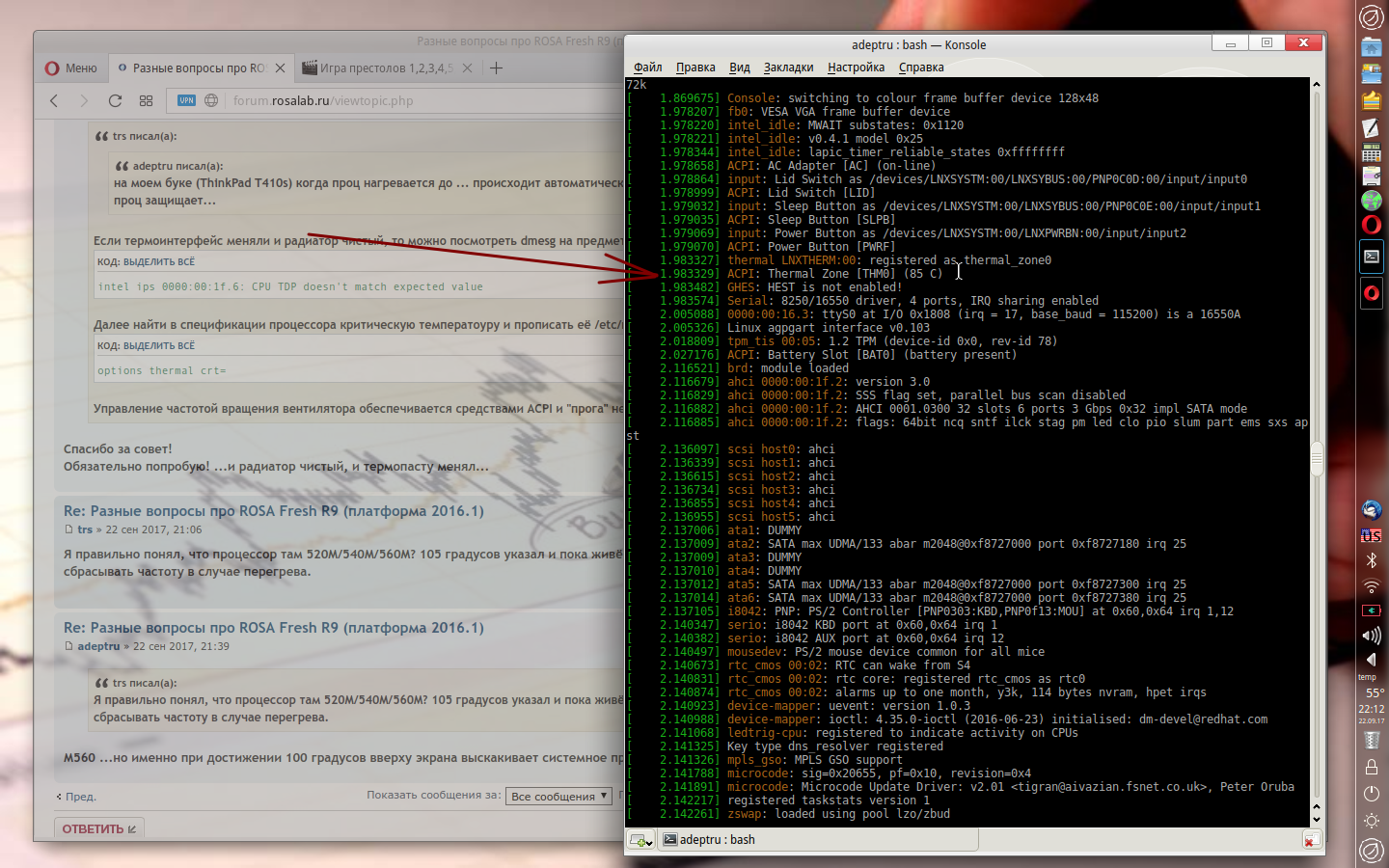The width and height of the screenshot is (1389, 868).
Task: Open the power/shutdown button in panel
Action: pos(1371,794)
